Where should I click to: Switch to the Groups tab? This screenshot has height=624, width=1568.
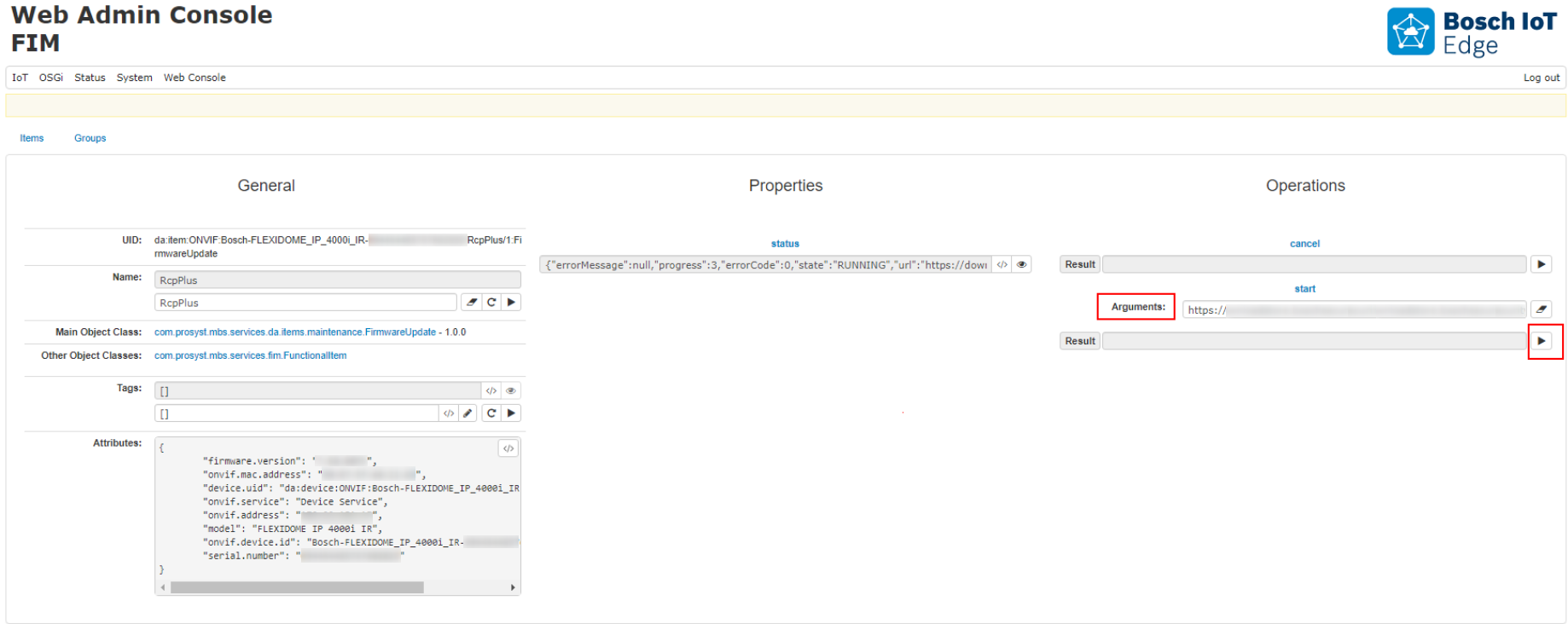tap(90, 138)
